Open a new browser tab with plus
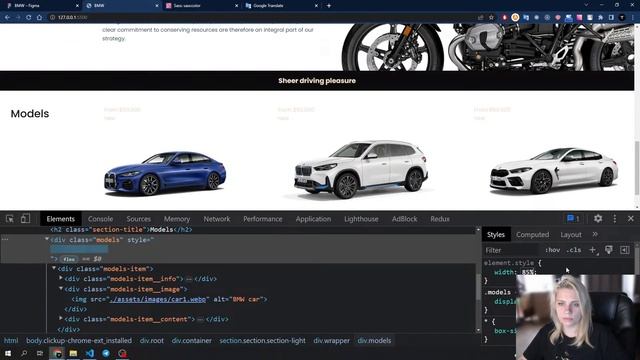Screen dimensions: 640x360 [x=329, y=6]
